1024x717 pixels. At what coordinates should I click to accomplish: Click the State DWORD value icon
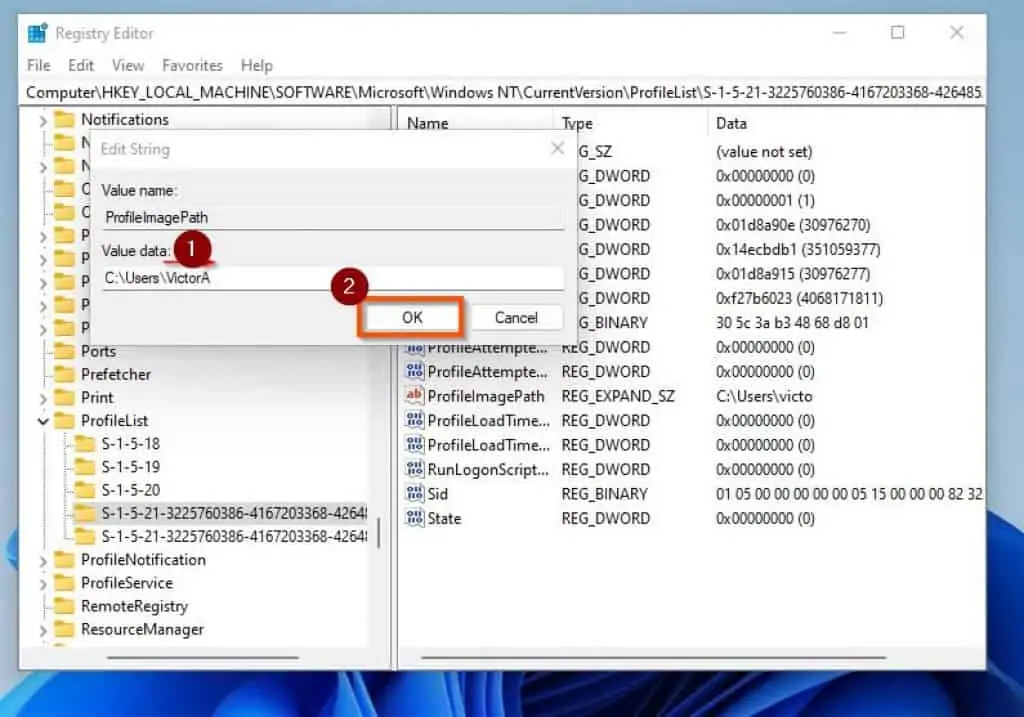tap(414, 518)
